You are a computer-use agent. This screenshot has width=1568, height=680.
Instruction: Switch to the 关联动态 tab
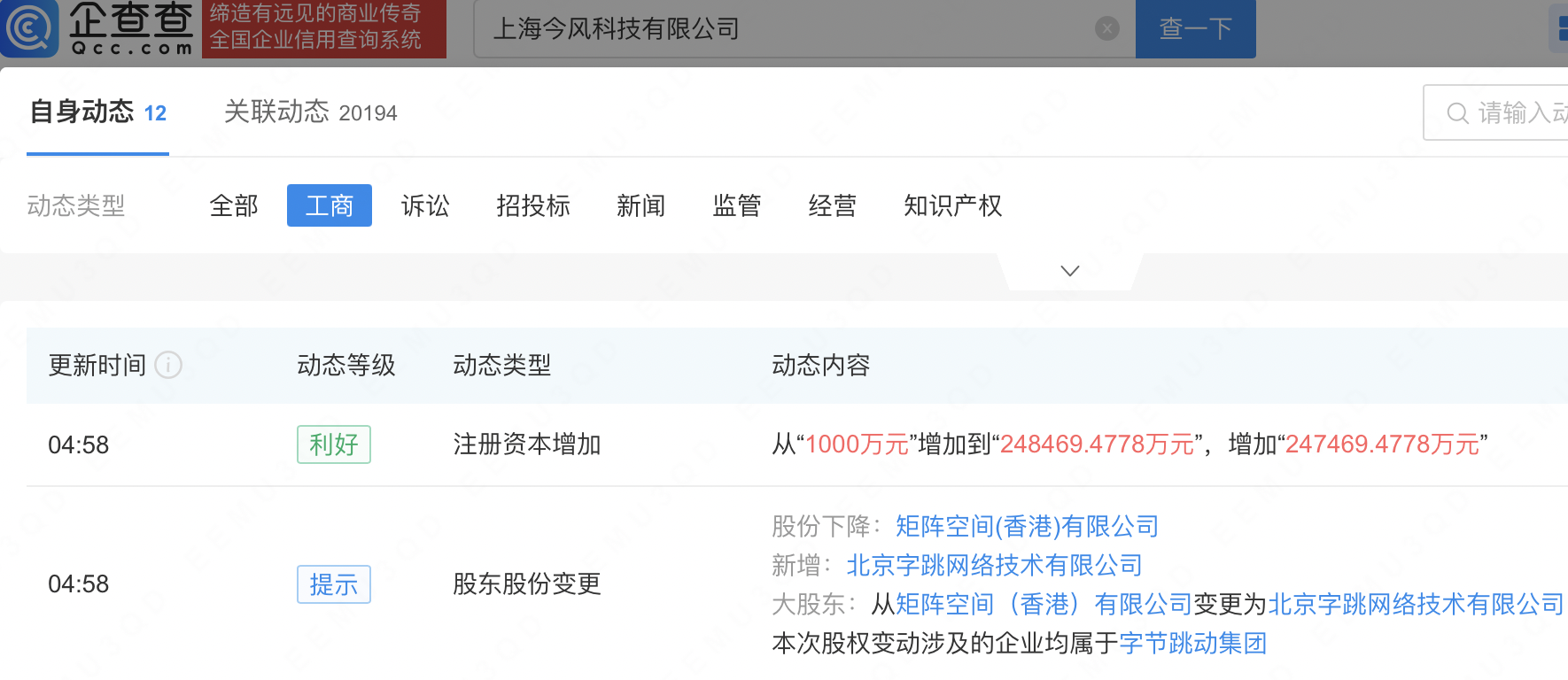[x=311, y=112]
